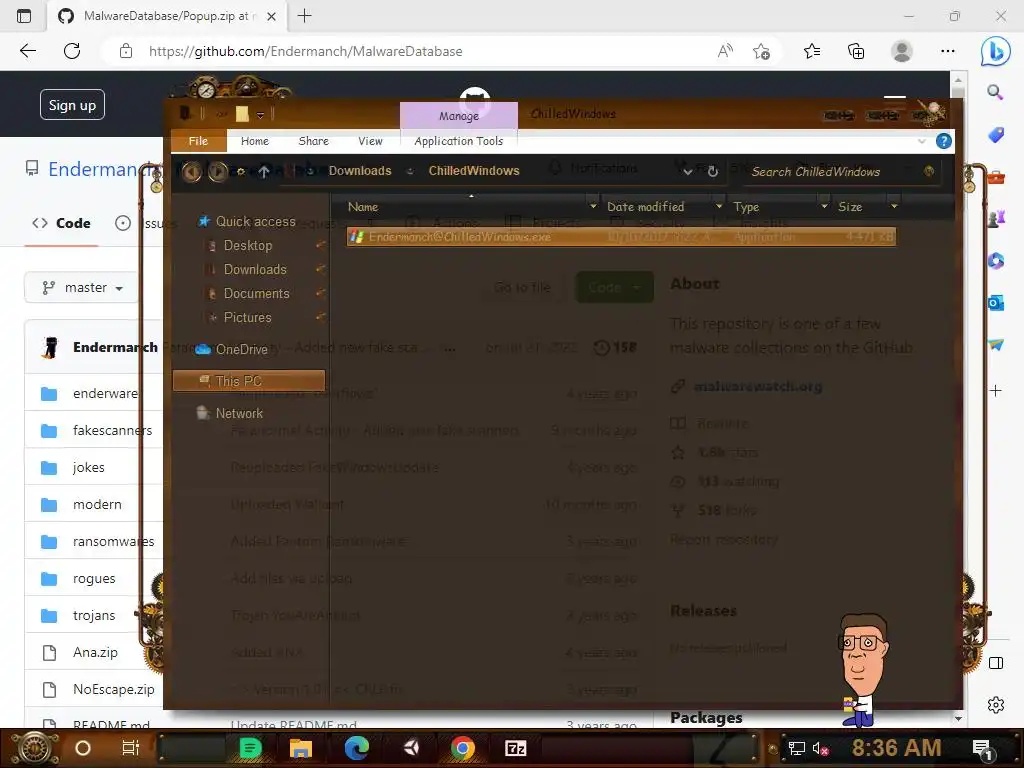Refresh the Edge page
This screenshot has width=1024, height=768.
[72, 51]
